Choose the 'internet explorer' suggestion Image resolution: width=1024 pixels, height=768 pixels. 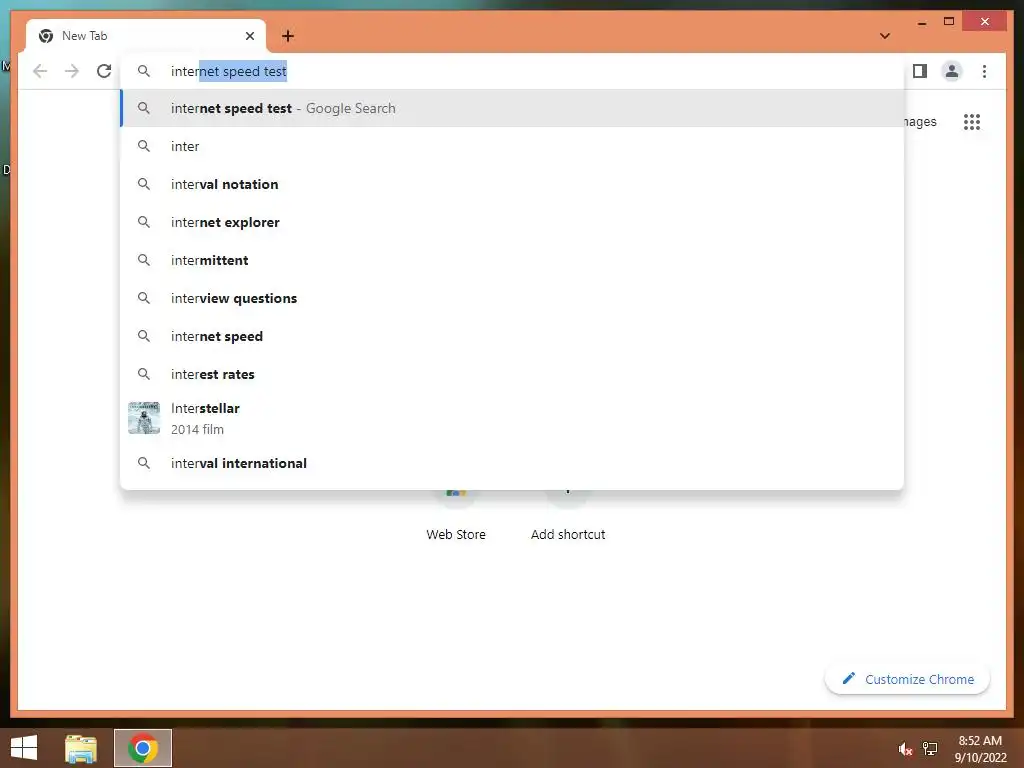(x=512, y=222)
